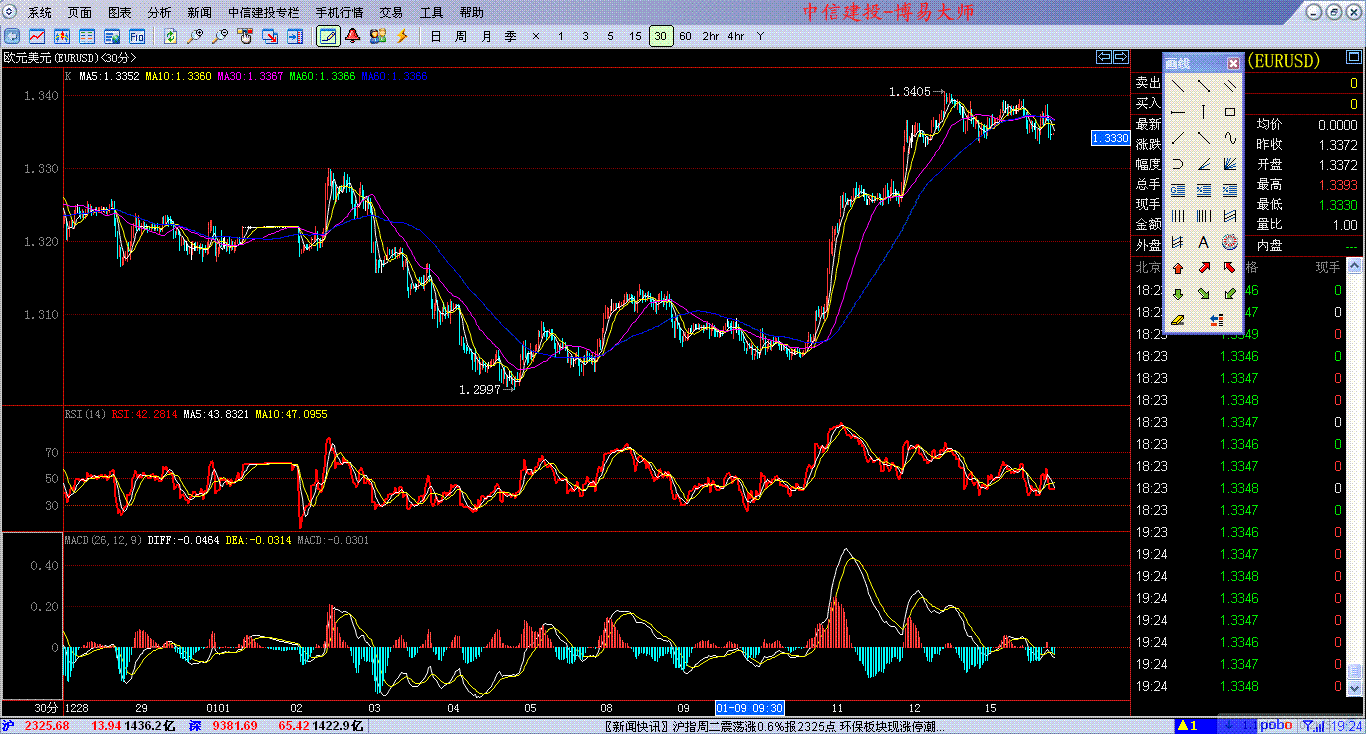Open the 分析 menu
1366x734 pixels.
tap(159, 13)
